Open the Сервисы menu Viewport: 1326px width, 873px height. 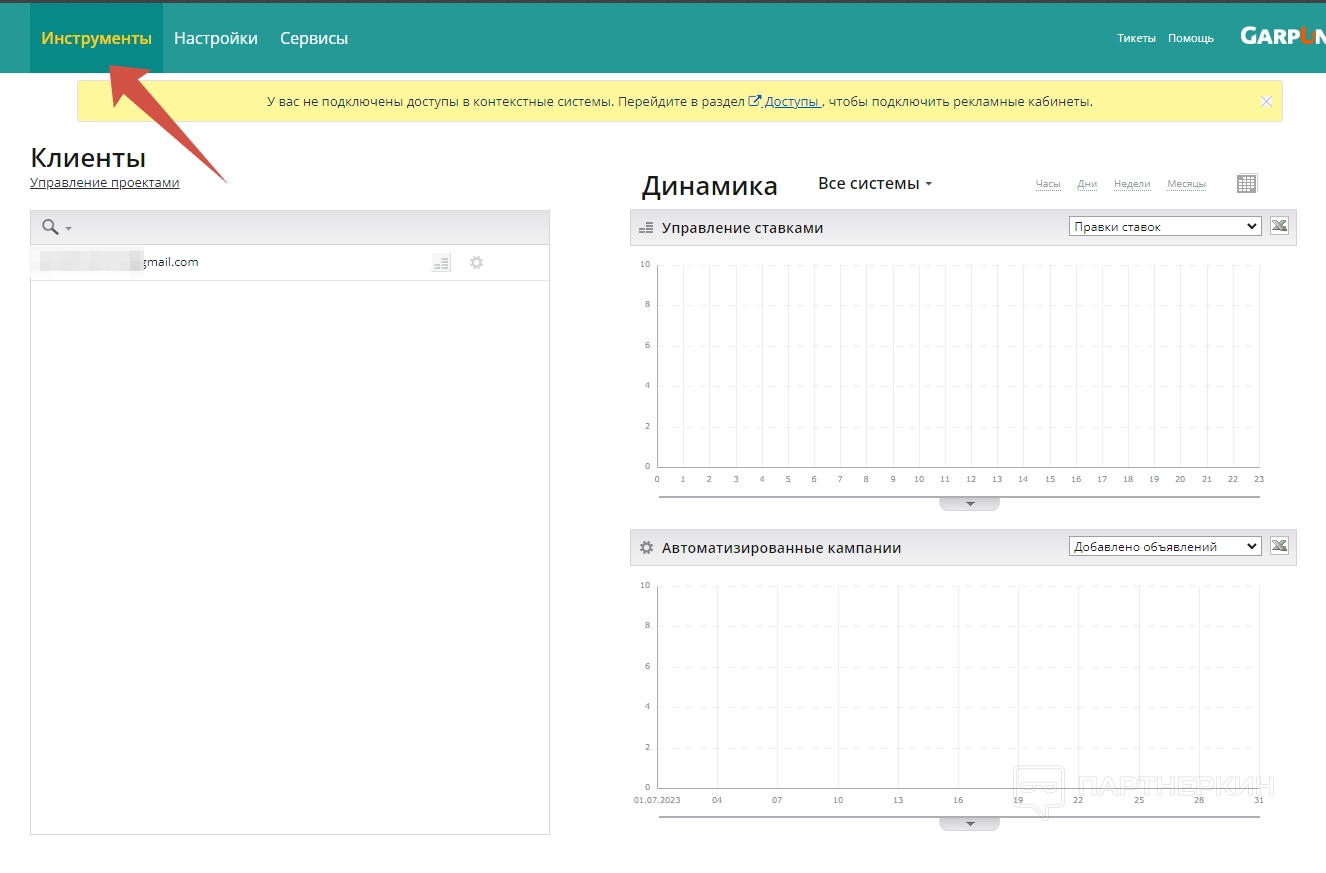tap(314, 38)
